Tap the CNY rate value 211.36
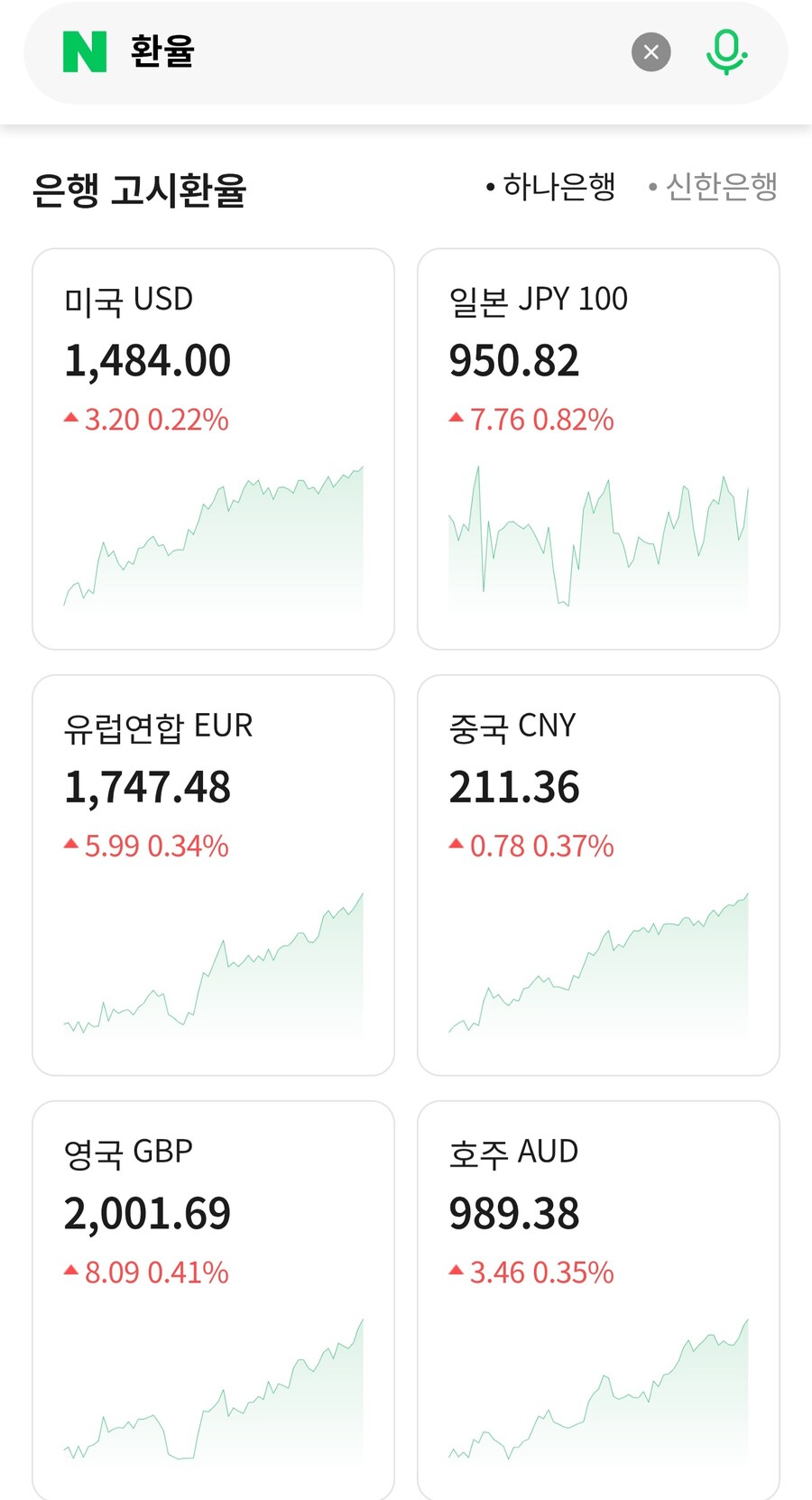 point(514,787)
